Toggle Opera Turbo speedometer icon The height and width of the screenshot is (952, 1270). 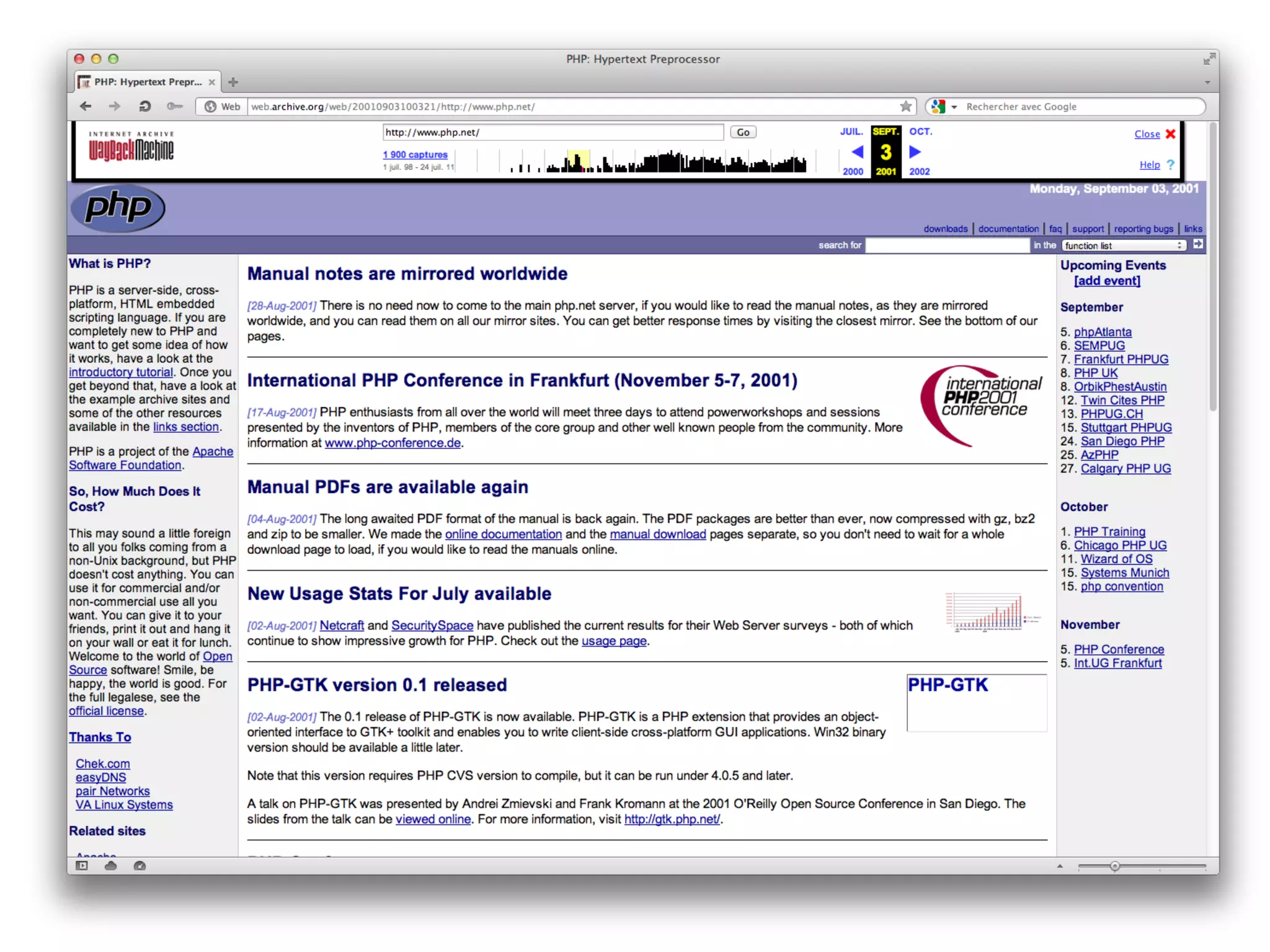tap(140, 865)
